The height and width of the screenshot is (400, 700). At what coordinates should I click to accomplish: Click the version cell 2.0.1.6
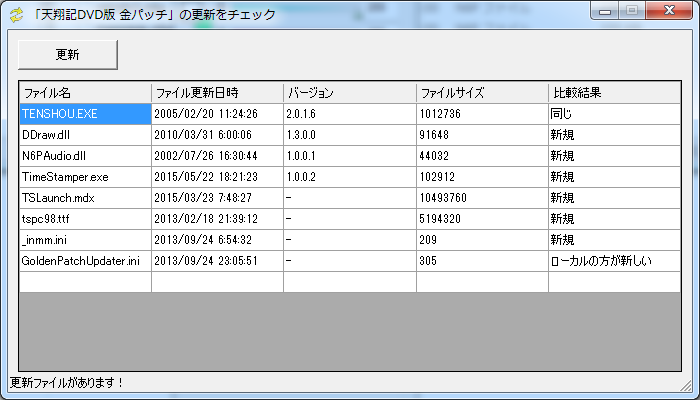[x=349, y=114]
